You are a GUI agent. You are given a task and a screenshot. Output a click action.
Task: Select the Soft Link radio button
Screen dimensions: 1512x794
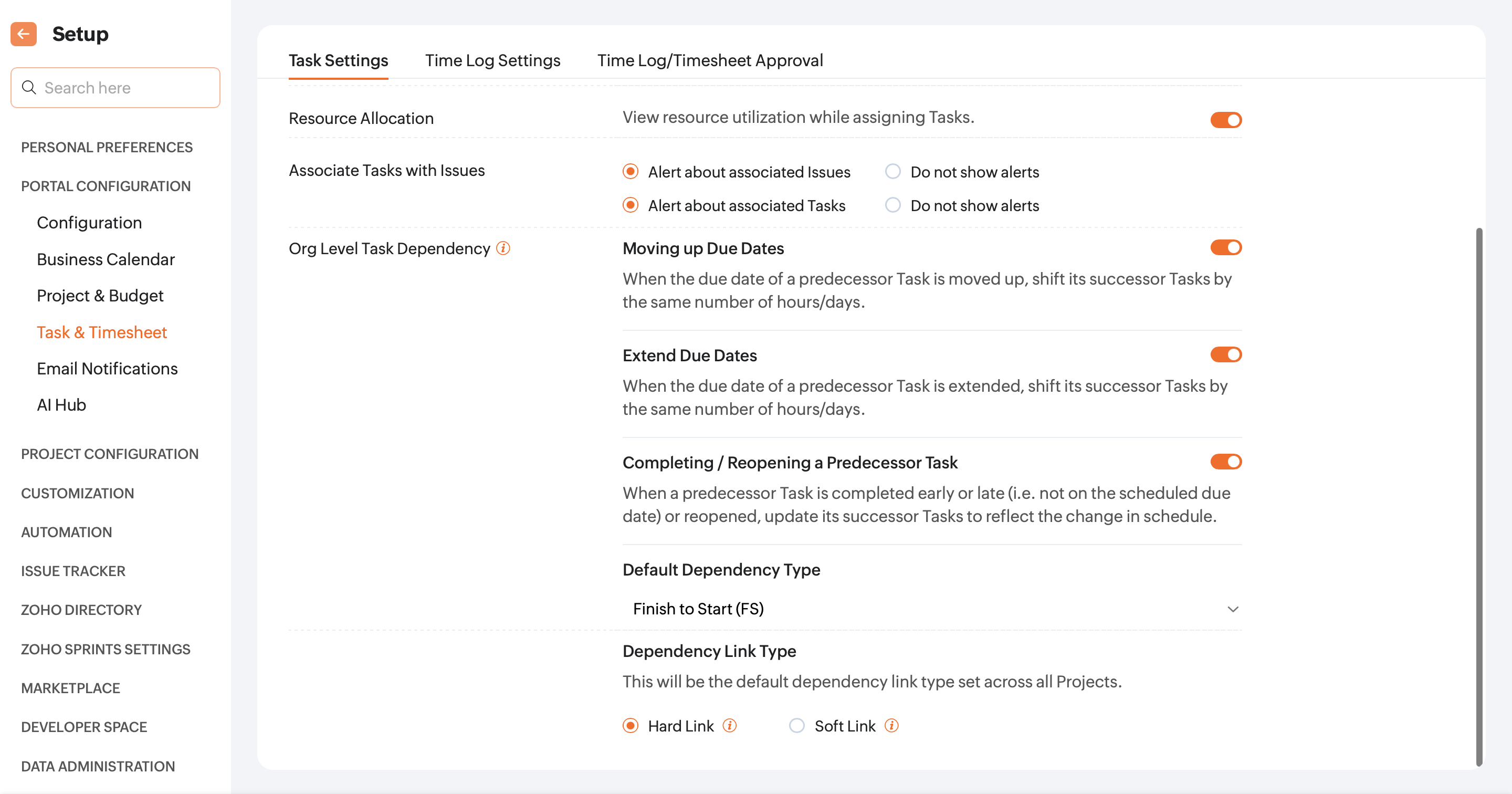tap(796, 726)
